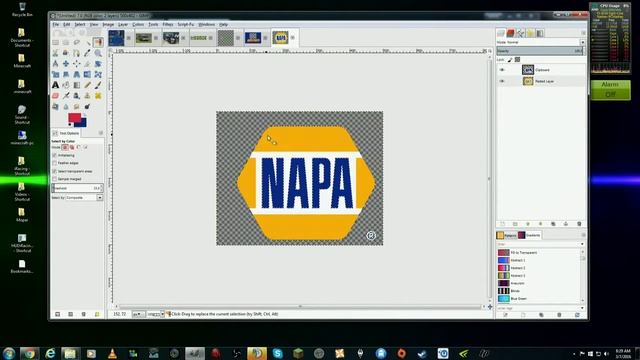The image size is (640, 360).
Task: Select the Paintbrush tool
Action: click(98, 85)
